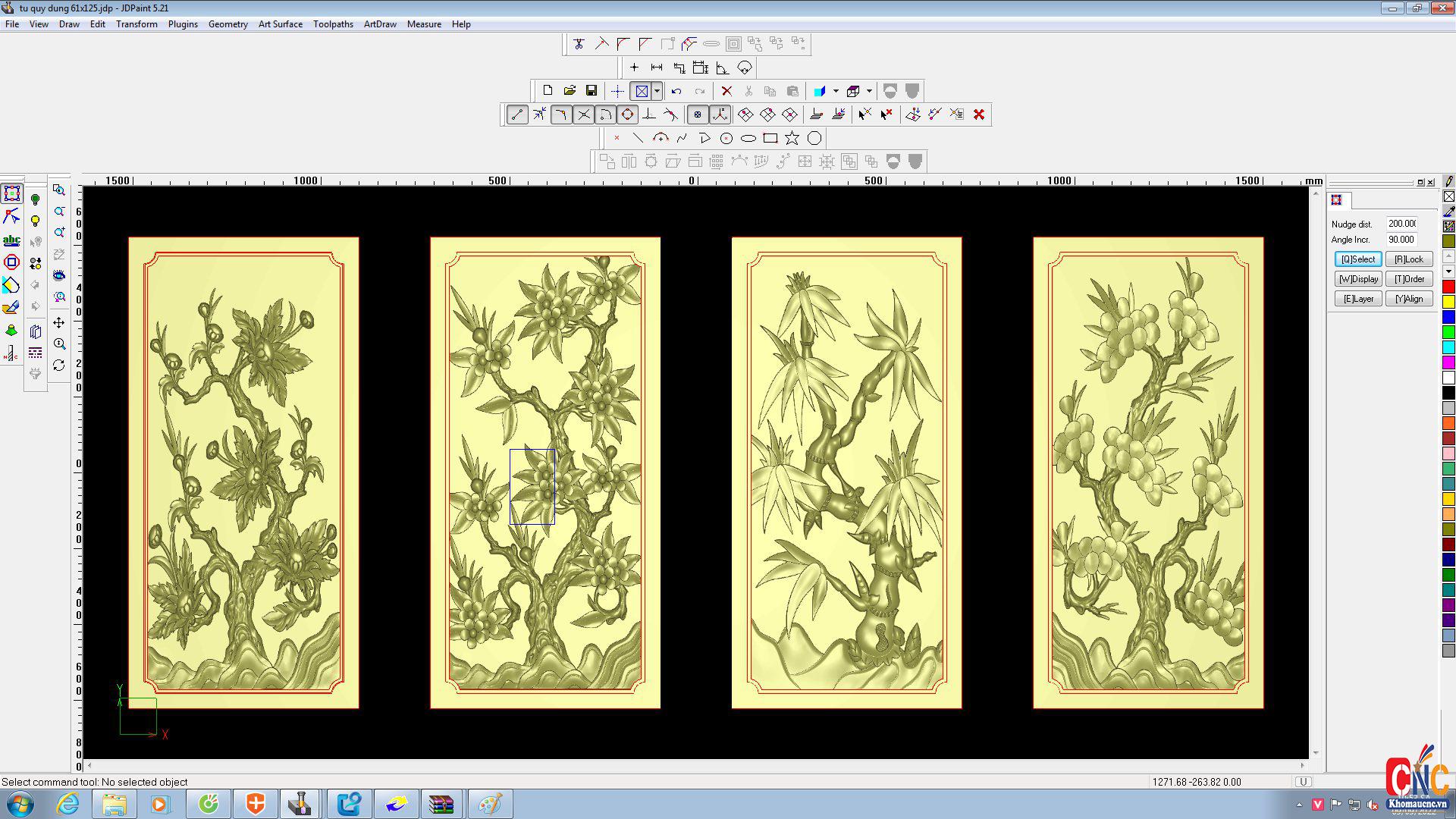Save the file with floppy disk icon

point(591,91)
